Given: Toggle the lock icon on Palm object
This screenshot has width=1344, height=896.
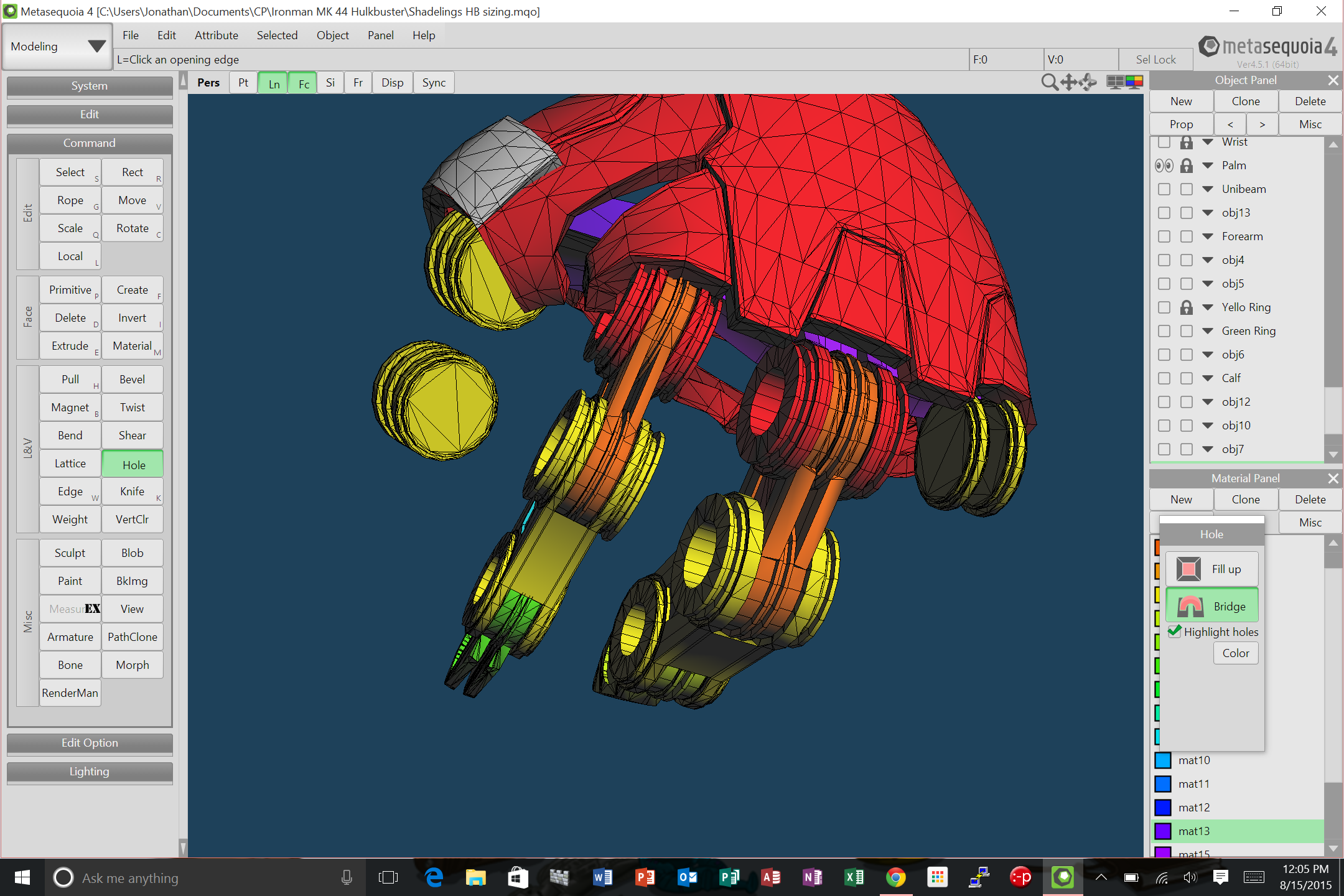Looking at the screenshot, I should pos(1186,166).
